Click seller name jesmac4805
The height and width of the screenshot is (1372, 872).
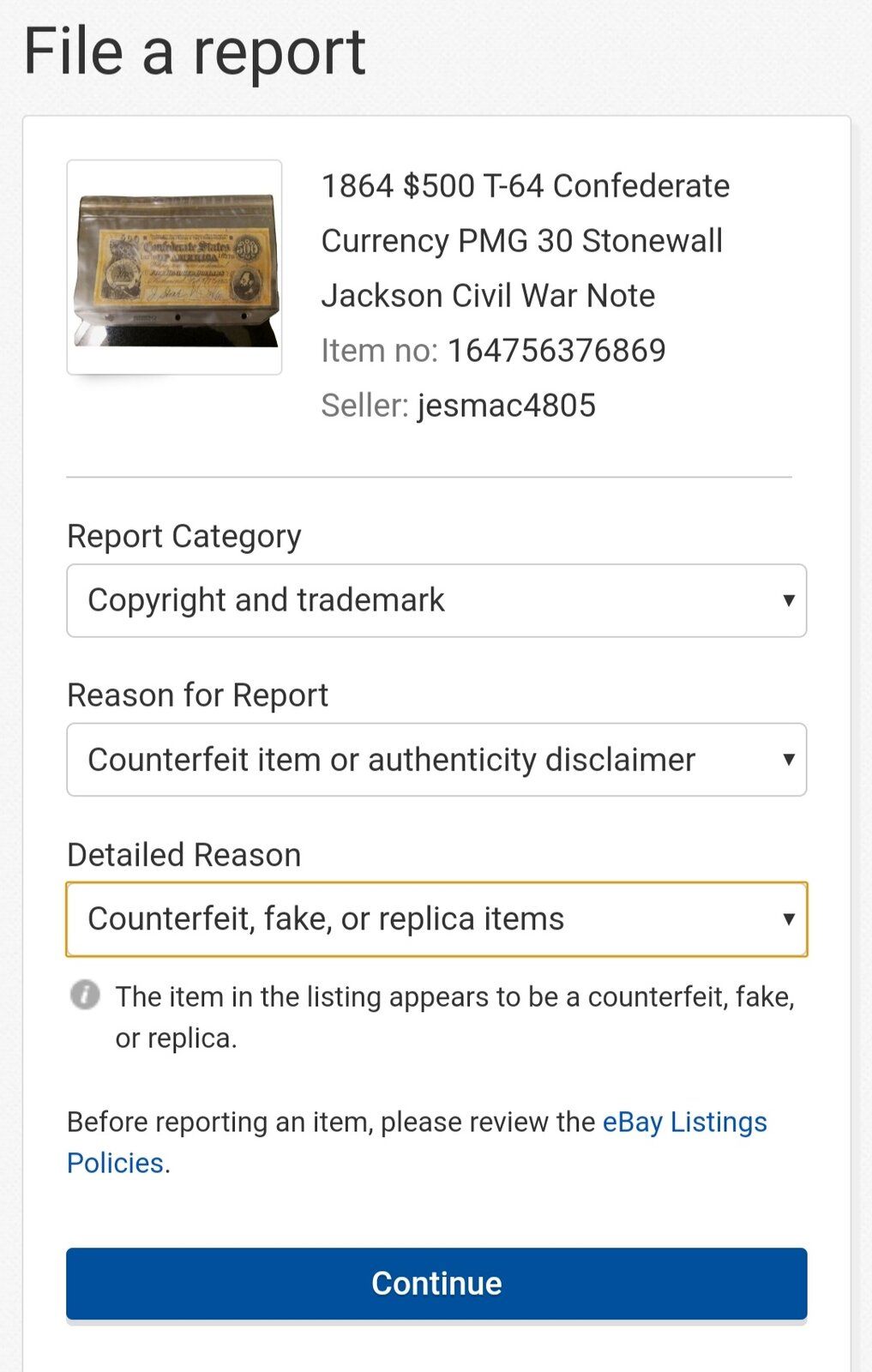[x=506, y=406]
